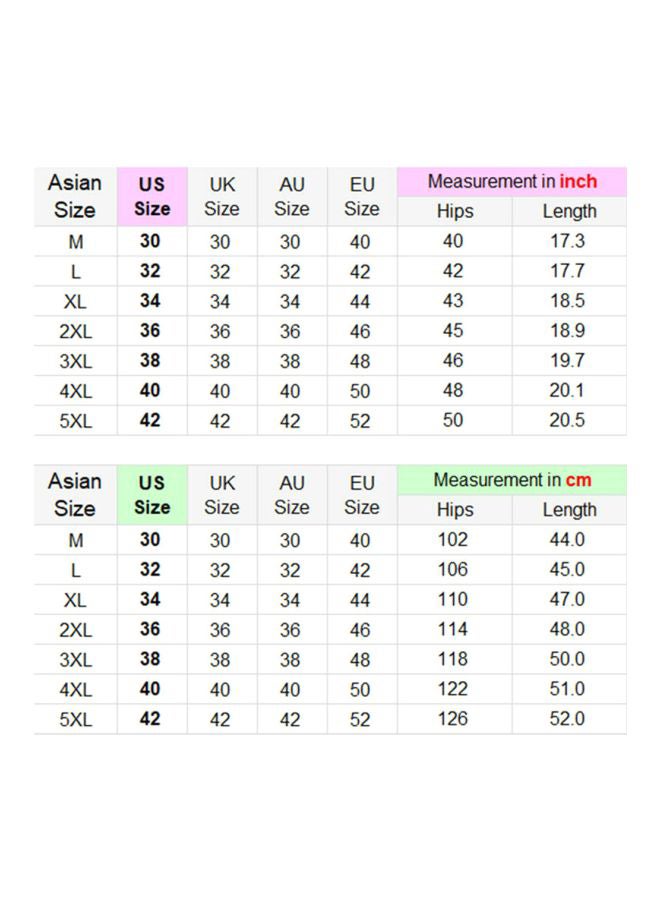Image resolution: width=660 pixels, height=900 pixels.
Task: Click the 5XL row in inch table
Action: pos(330,420)
